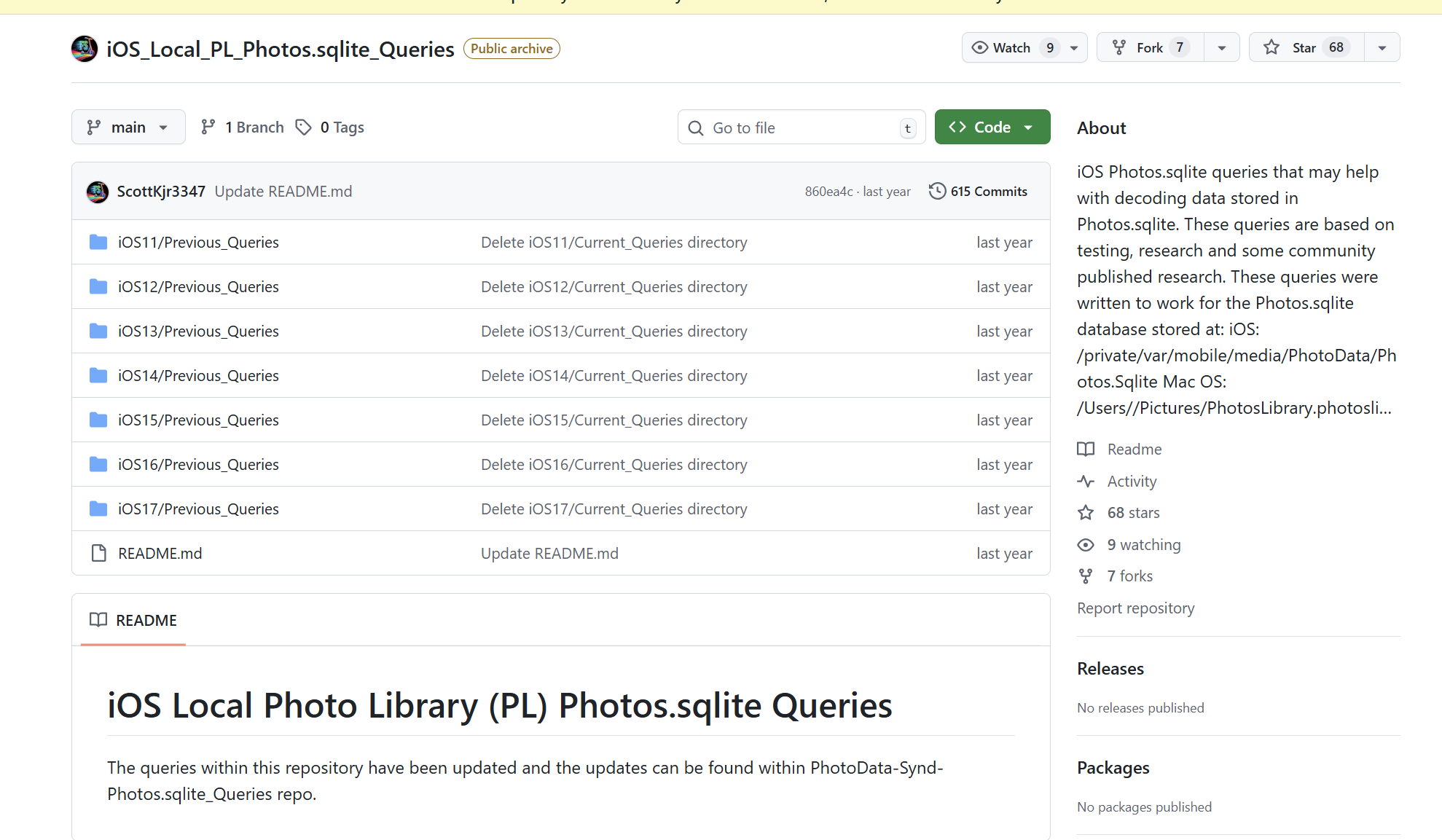The height and width of the screenshot is (840, 1442).
Task: Click the 7 forks icon in About
Action: pos(1086,576)
